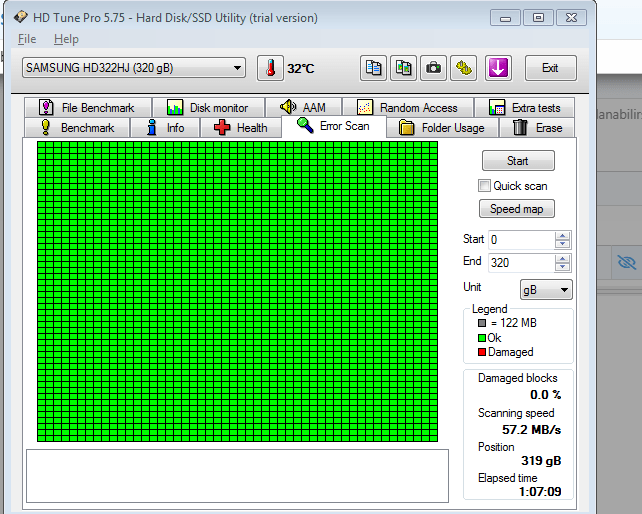Click the 1:07:09 elapsed time value
The height and width of the screenshot is (514, 642).
coord(540,491)
